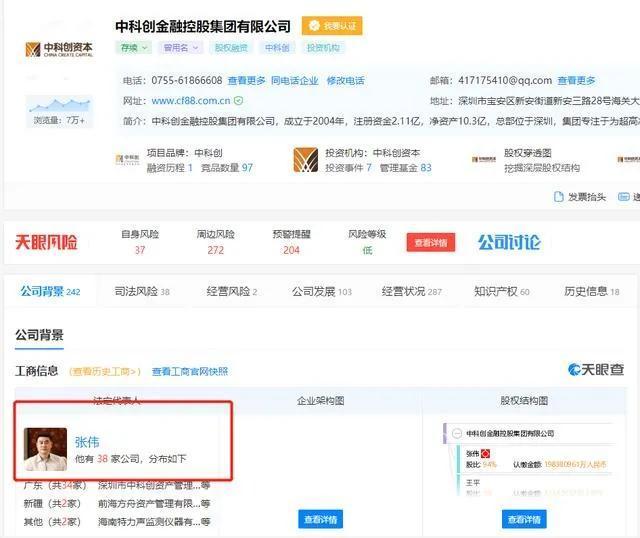Select the 投资机构 tag
640x538 pixels.
point(323,48)
